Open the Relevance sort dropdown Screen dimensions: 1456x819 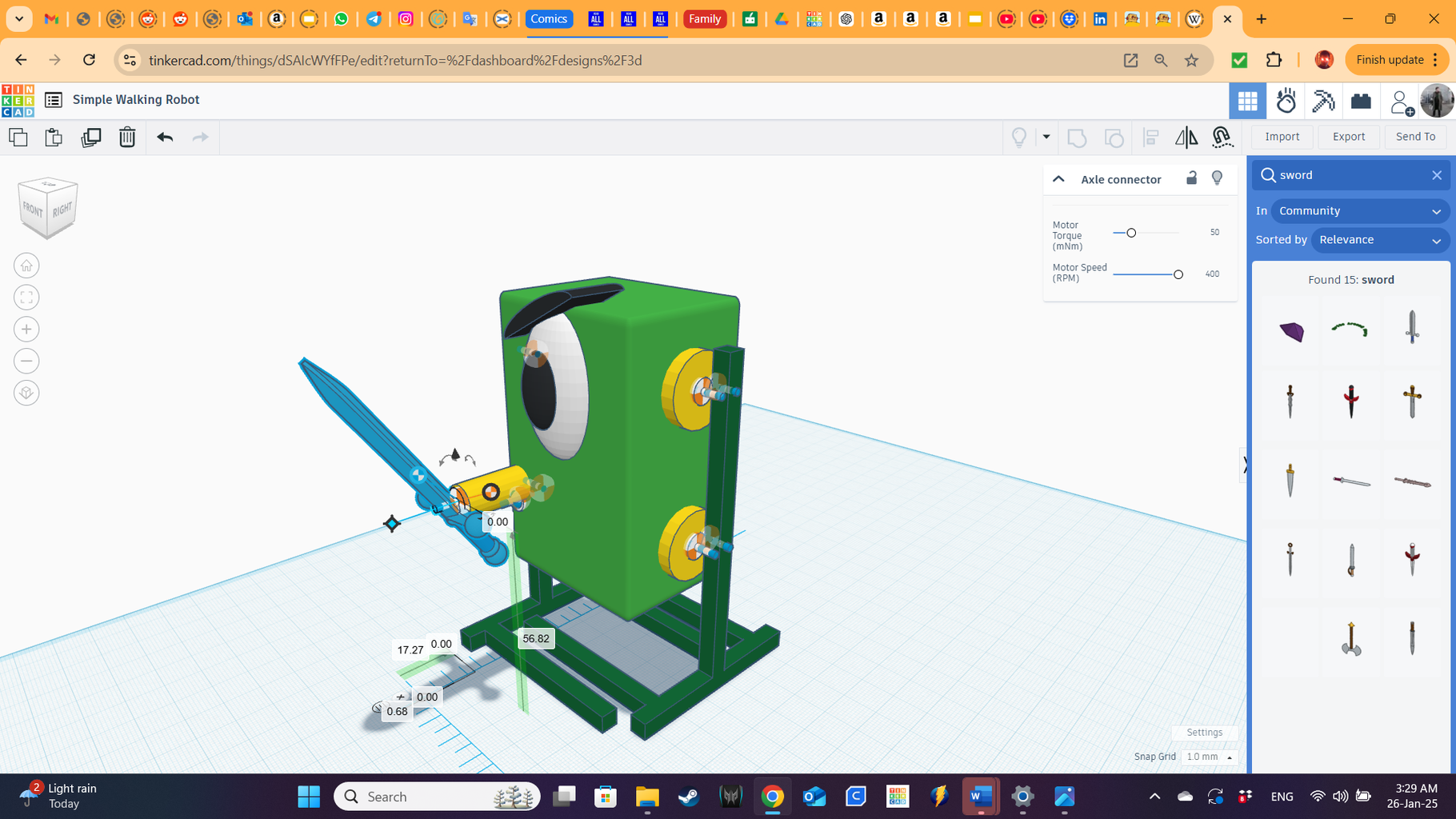tap(1379, 240)
